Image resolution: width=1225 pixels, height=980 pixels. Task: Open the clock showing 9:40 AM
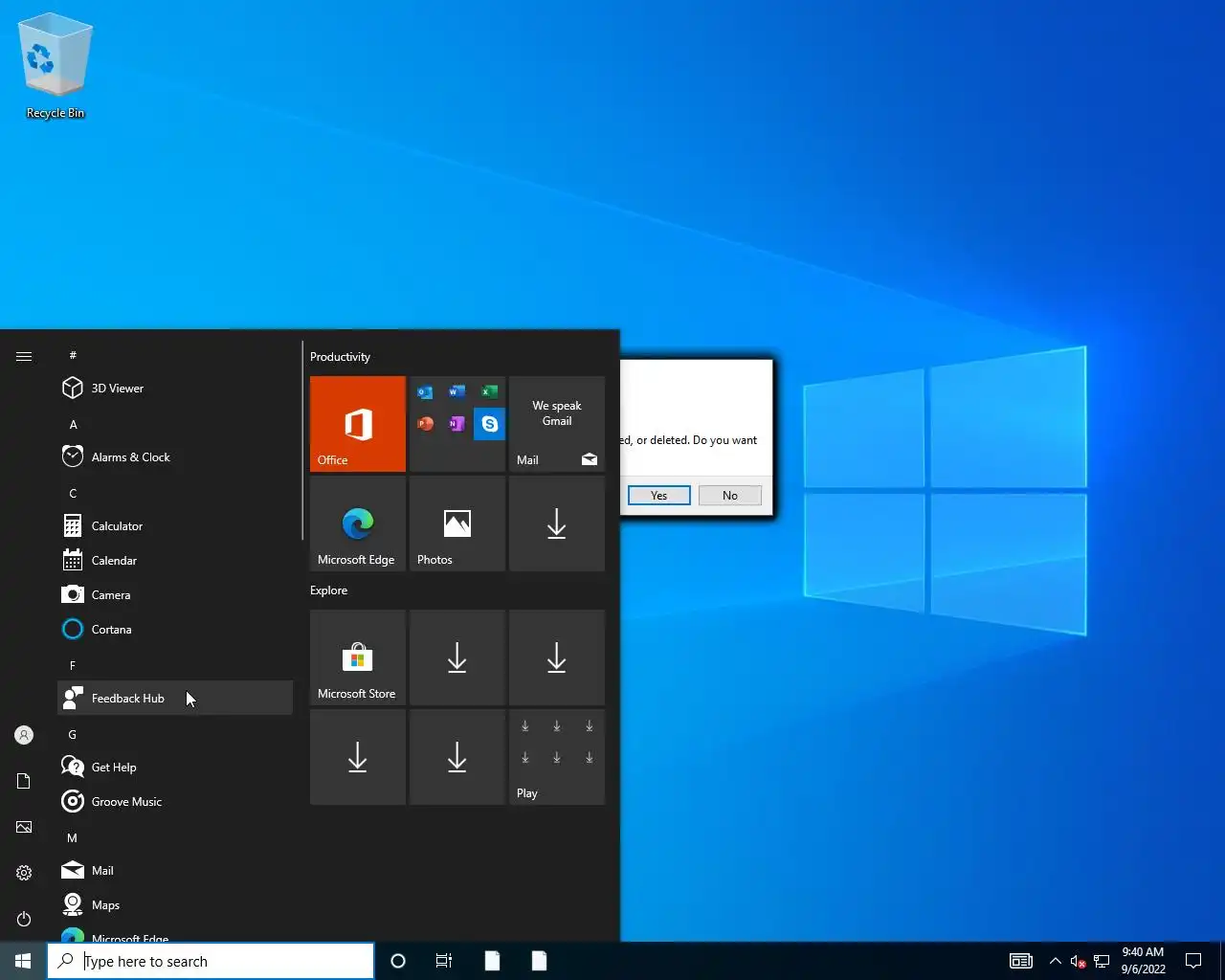(x=1143, y=961)
